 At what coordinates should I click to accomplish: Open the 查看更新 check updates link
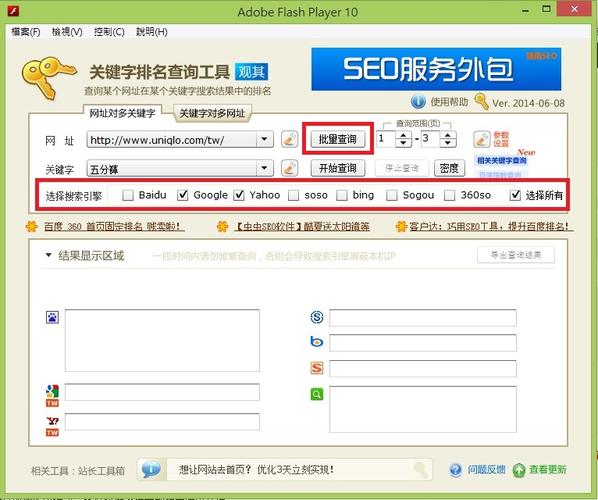548,470
